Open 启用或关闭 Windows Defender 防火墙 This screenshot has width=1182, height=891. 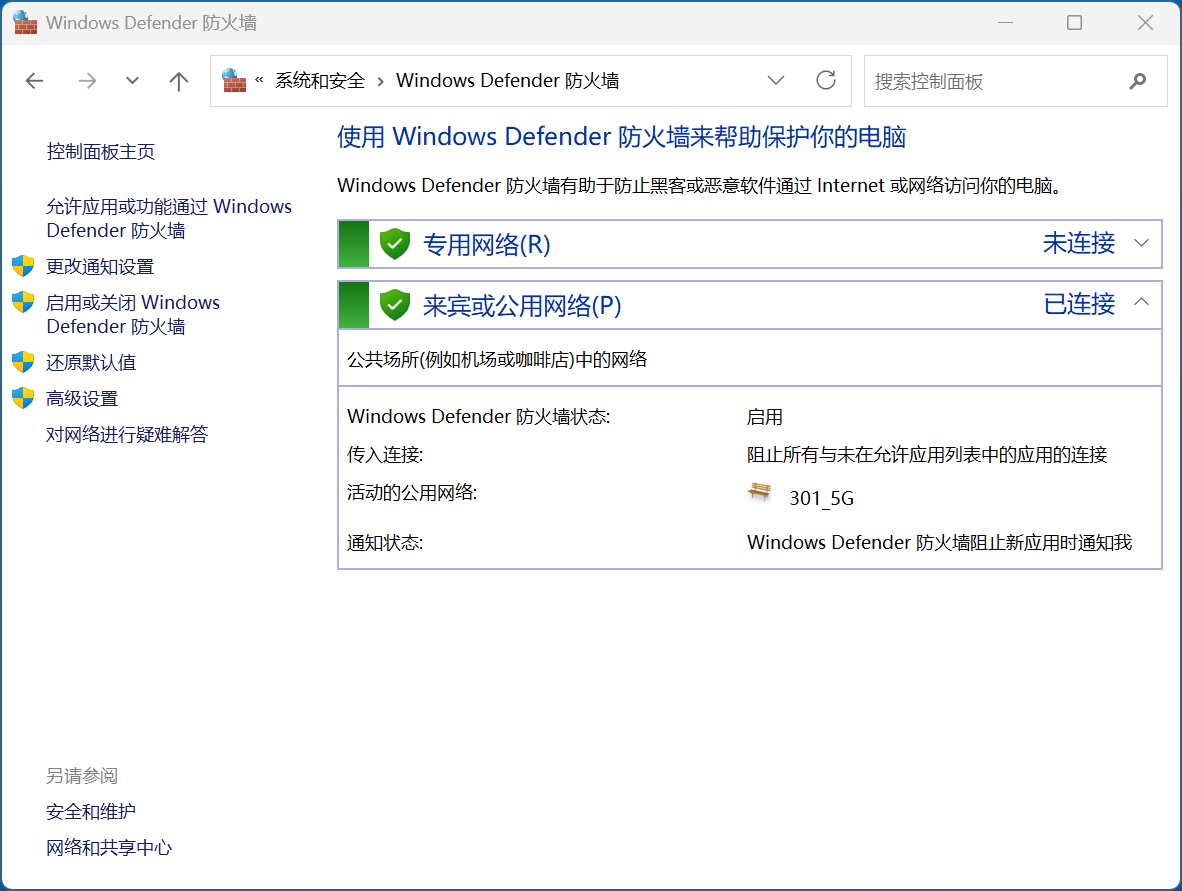(x=133, y=314)
